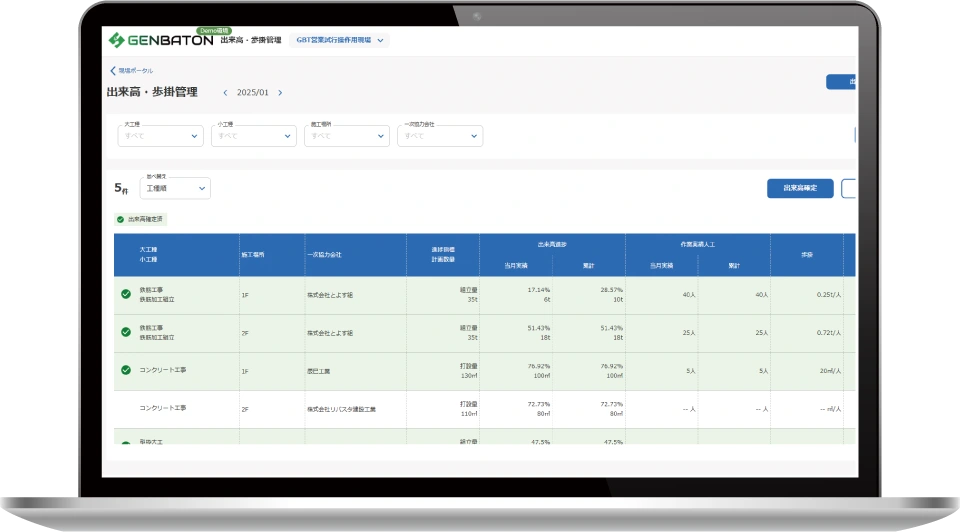This screenshot has width=960, height=532.
Task: Click green check icon of 鉄筋工事 1F row
Action: point(126,294)
